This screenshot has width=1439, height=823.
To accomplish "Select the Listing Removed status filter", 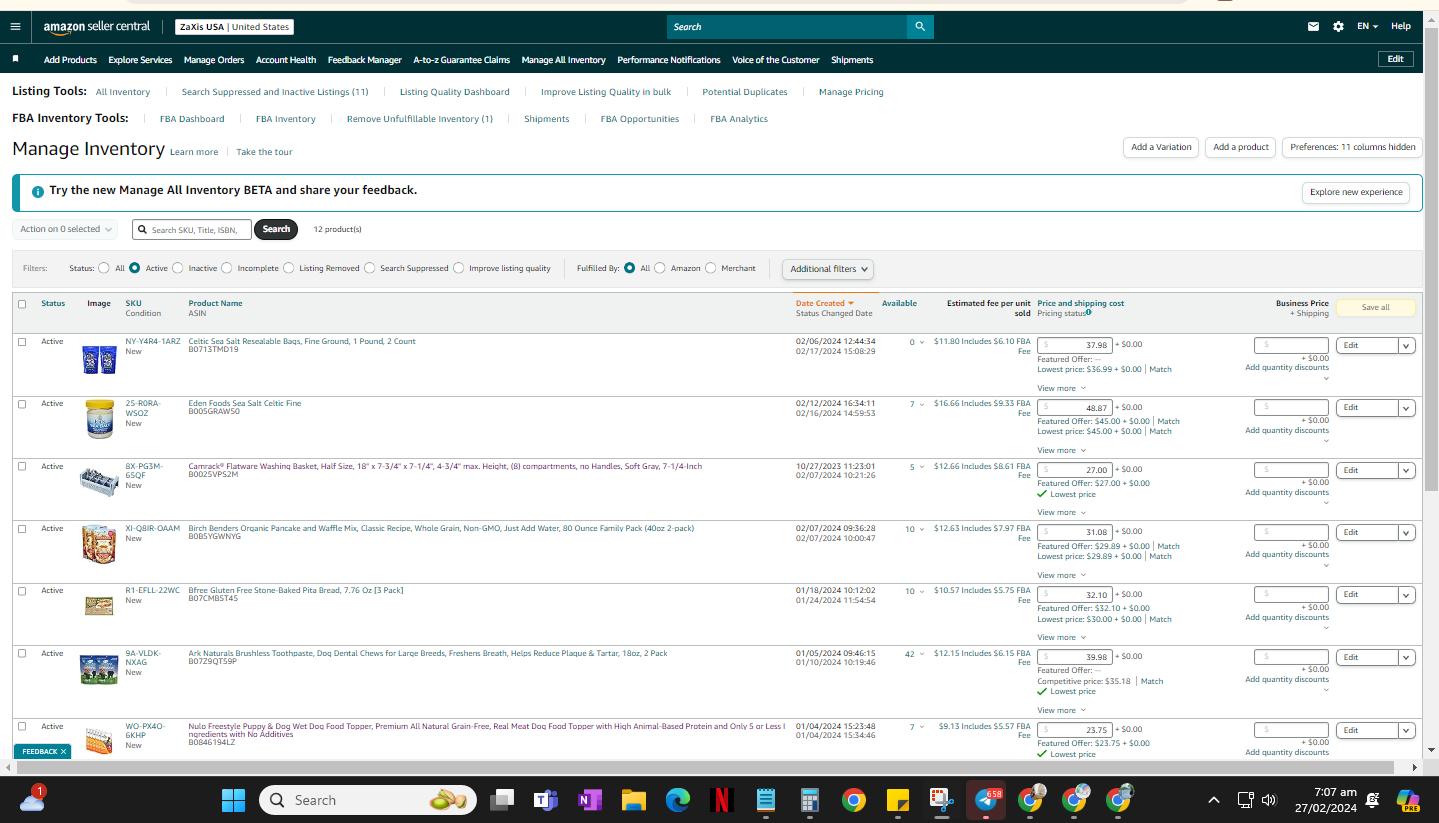I will (288, 268).
